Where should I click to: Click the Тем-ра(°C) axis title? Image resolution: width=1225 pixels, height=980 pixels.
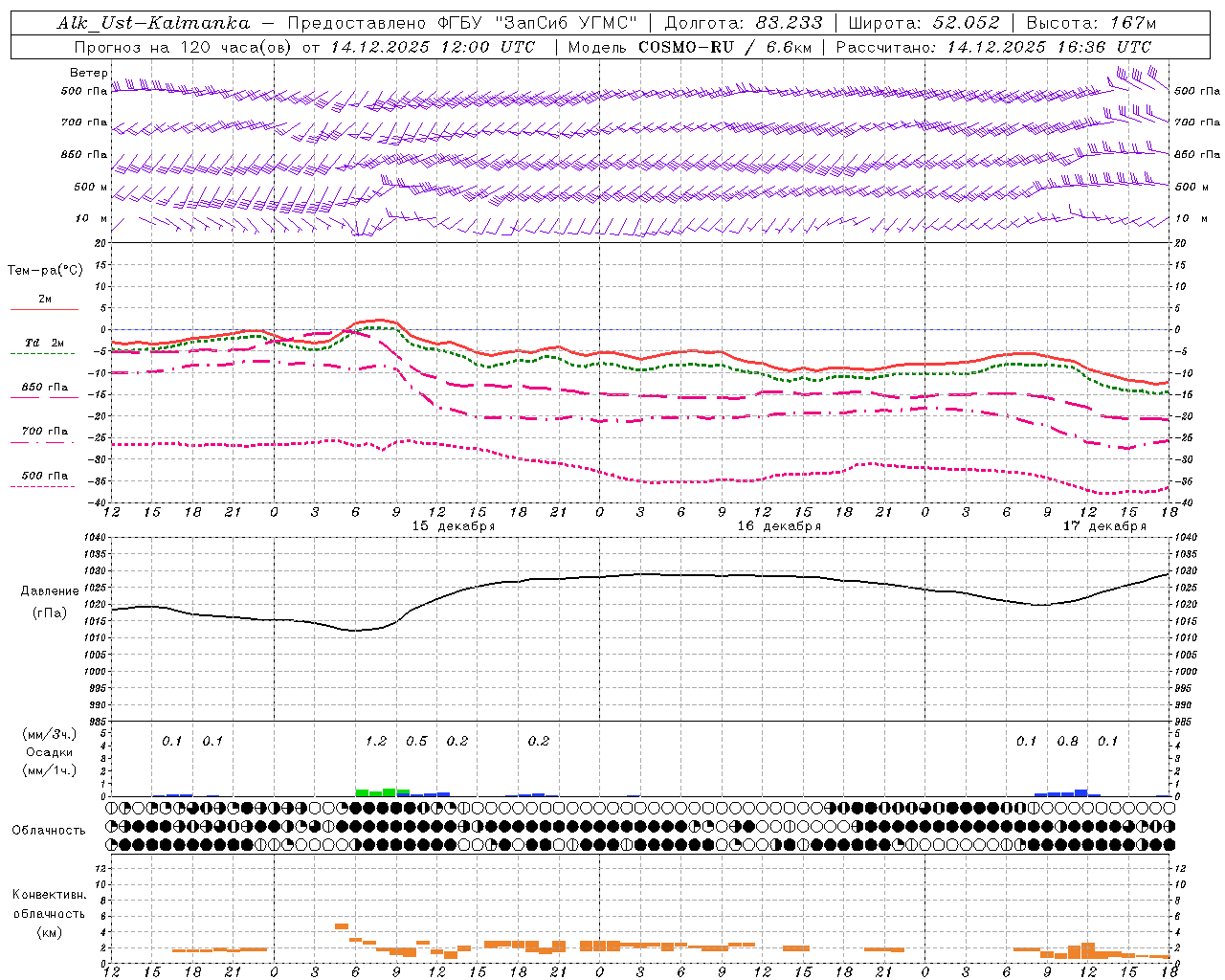[45, 271]
